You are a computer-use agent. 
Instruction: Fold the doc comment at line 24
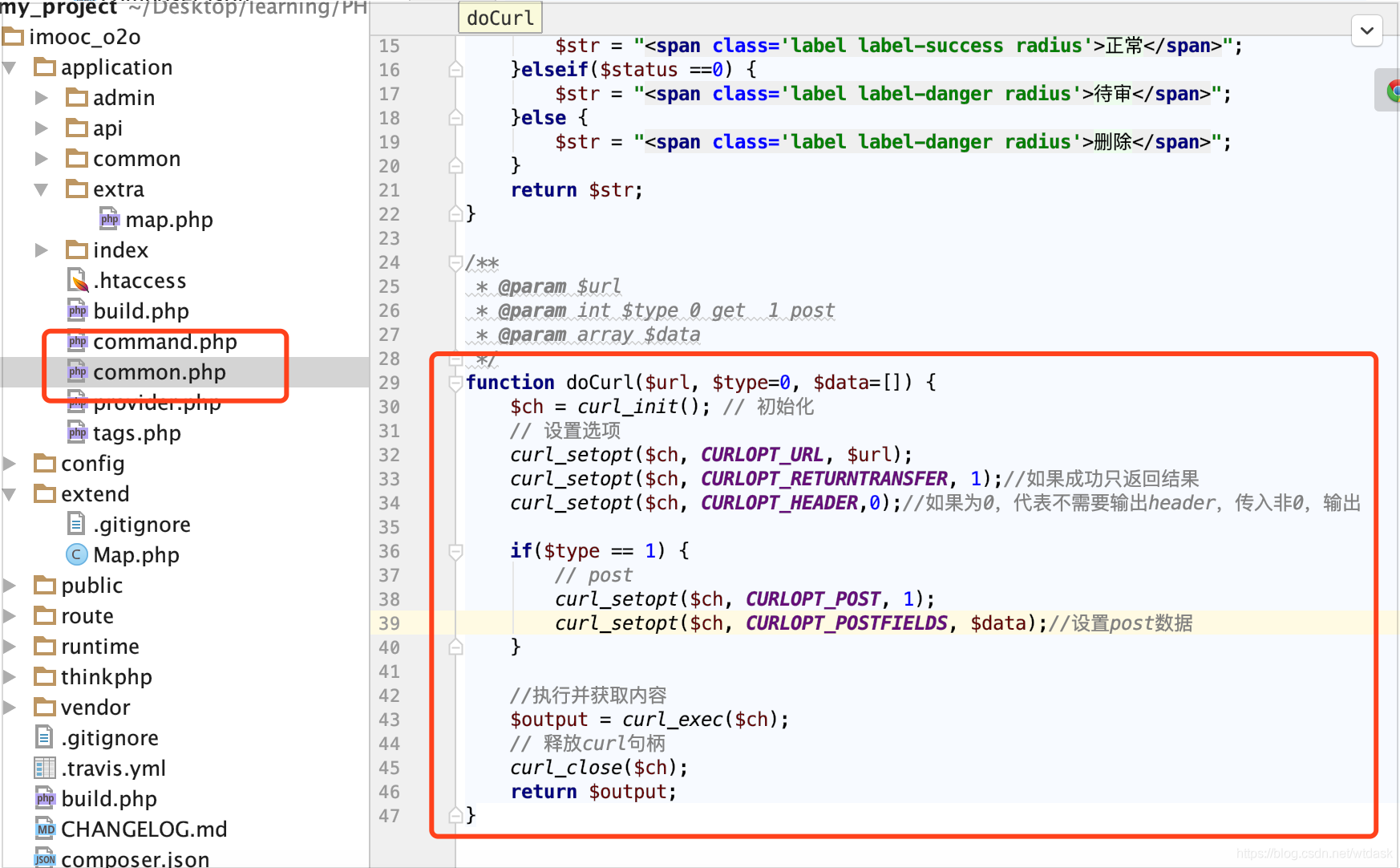455,262
